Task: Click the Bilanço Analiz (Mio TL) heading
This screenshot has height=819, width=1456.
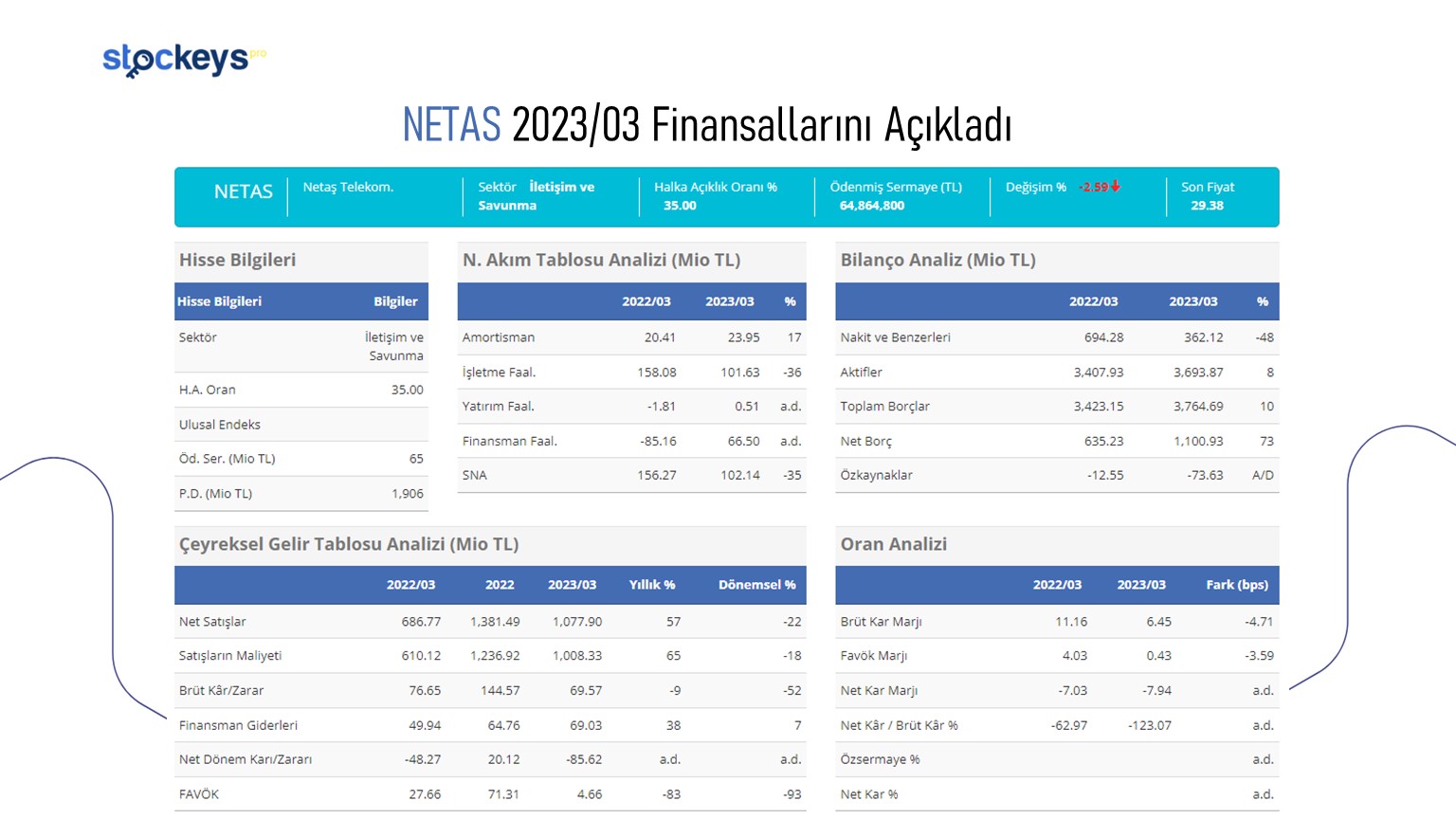Action: [937, 260]
